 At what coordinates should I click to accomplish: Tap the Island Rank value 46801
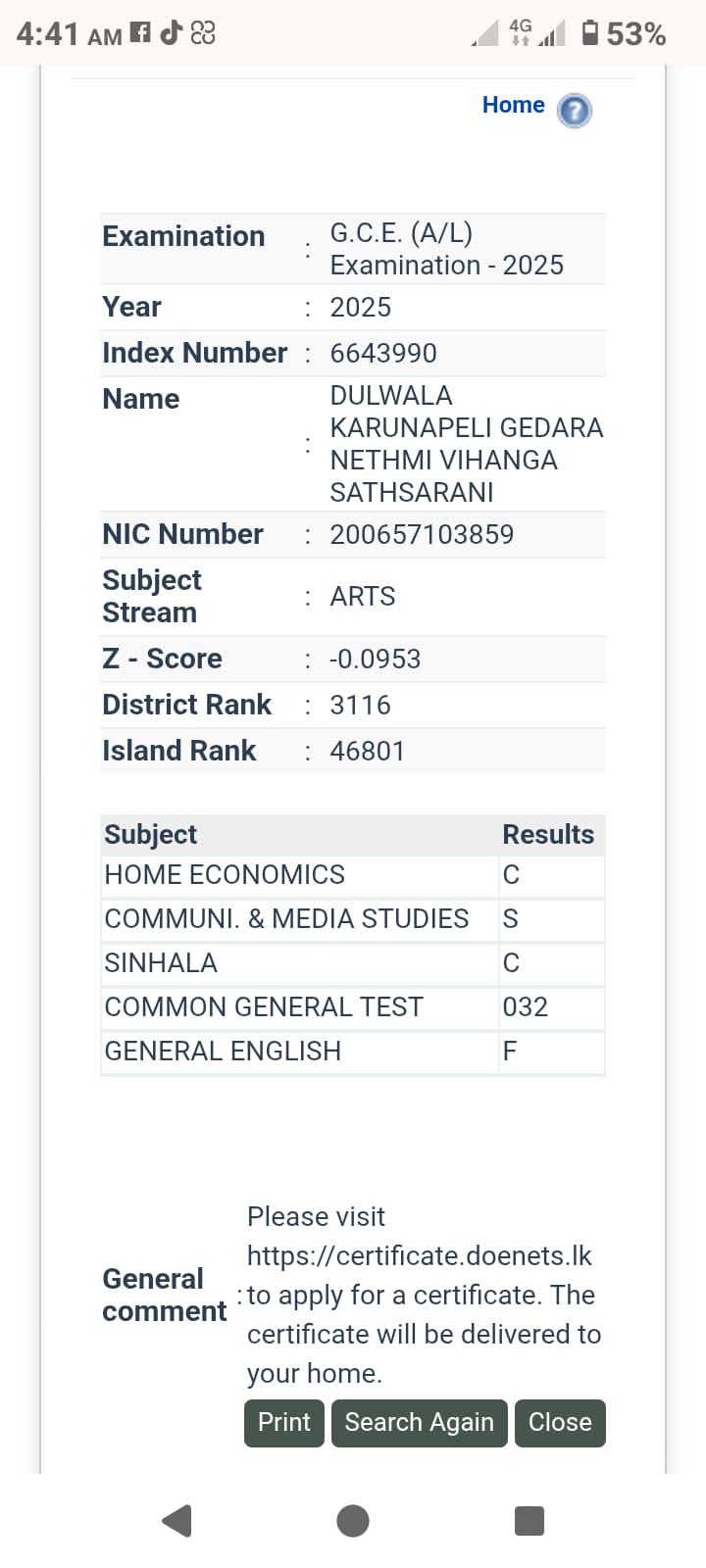coord(368,752)
